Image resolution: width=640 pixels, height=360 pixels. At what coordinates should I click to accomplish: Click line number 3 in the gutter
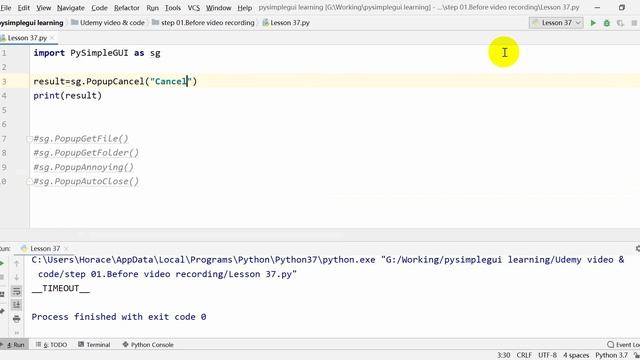(4, 82)
